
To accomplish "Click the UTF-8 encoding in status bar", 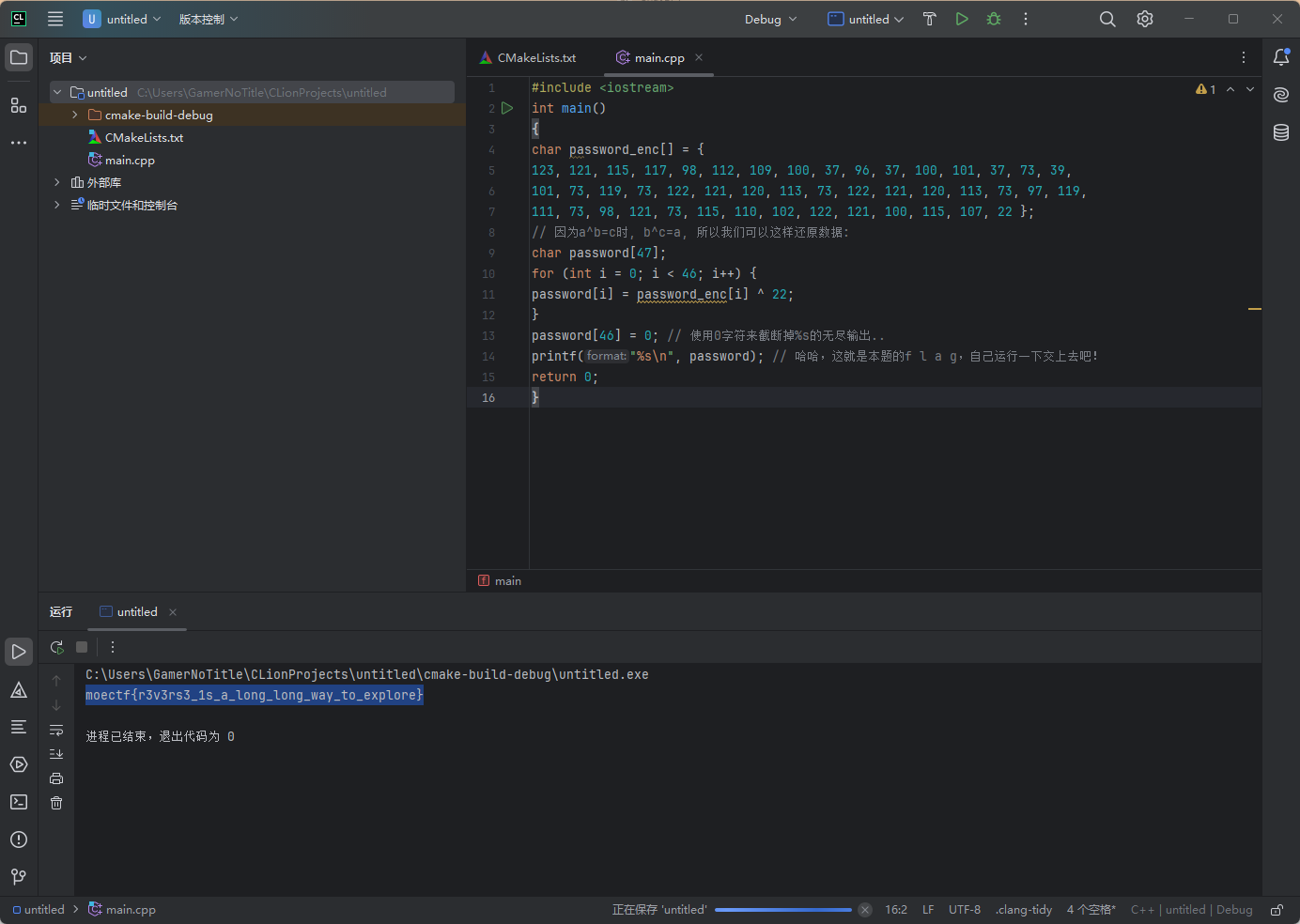I will (964, 910).
